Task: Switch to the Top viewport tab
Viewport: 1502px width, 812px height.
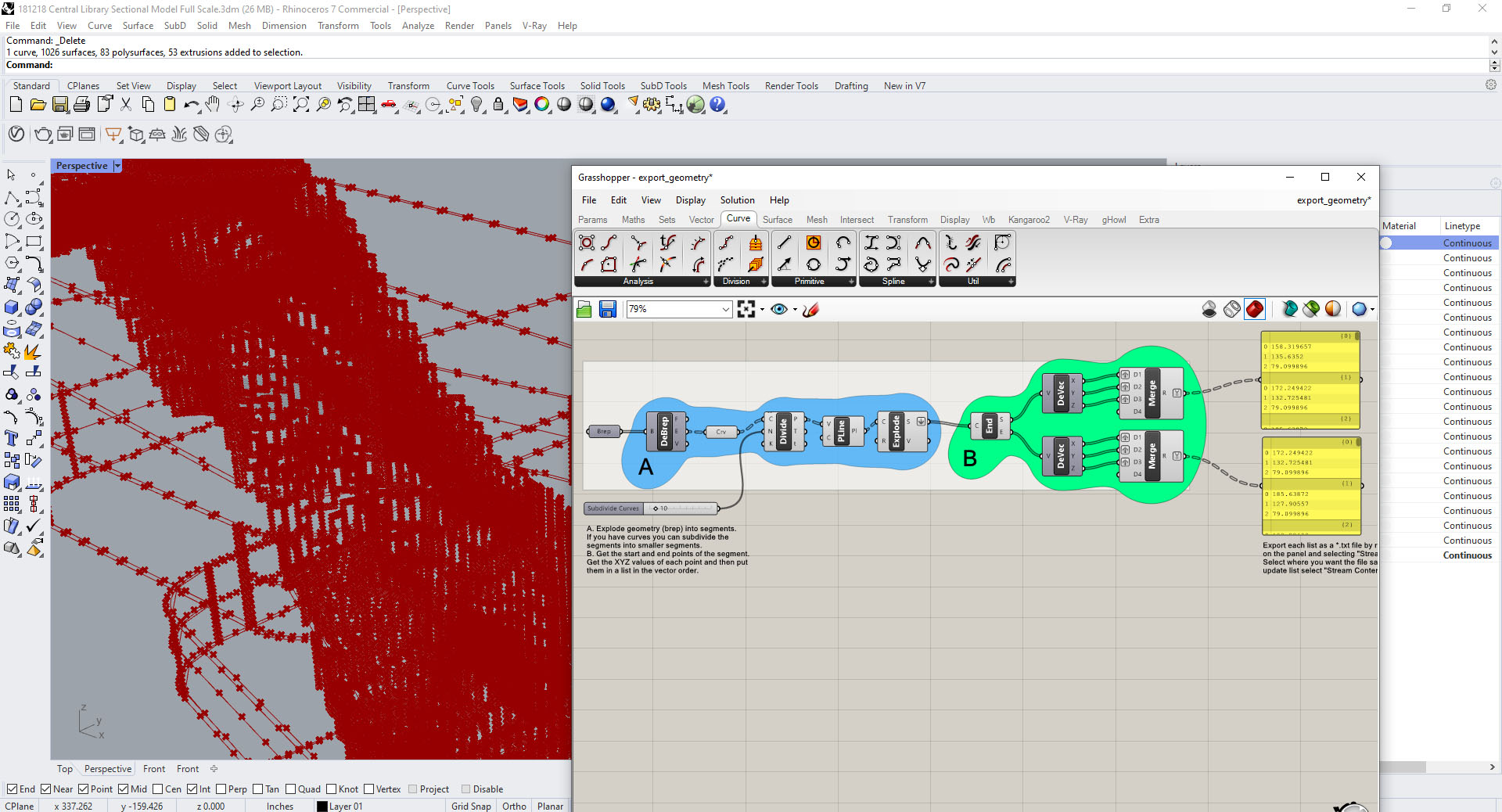Action: tap(65, 769)
